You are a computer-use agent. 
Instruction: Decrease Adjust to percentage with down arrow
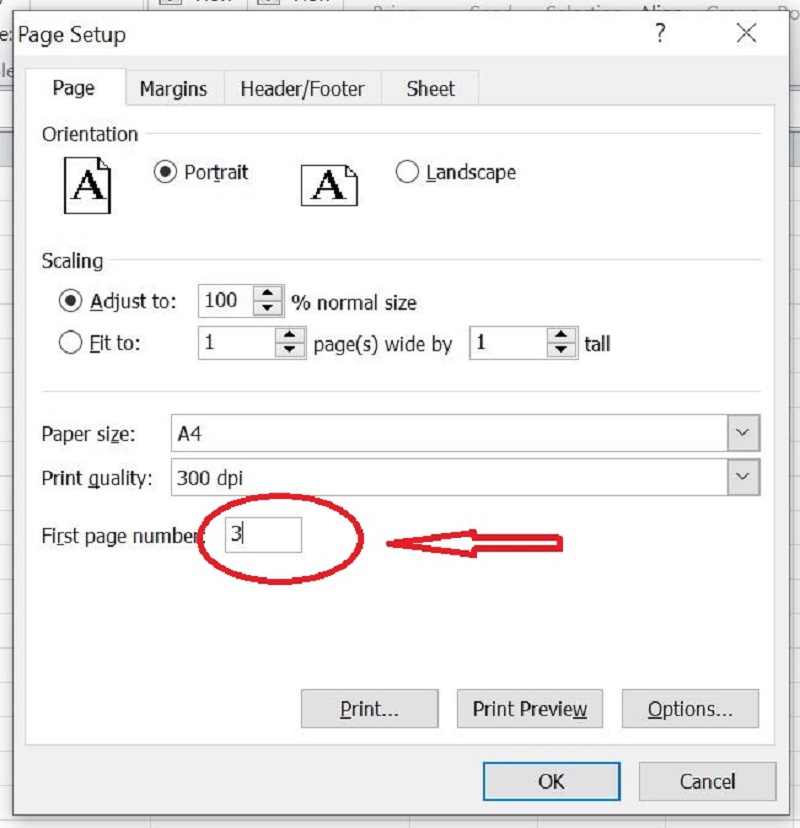268,308
